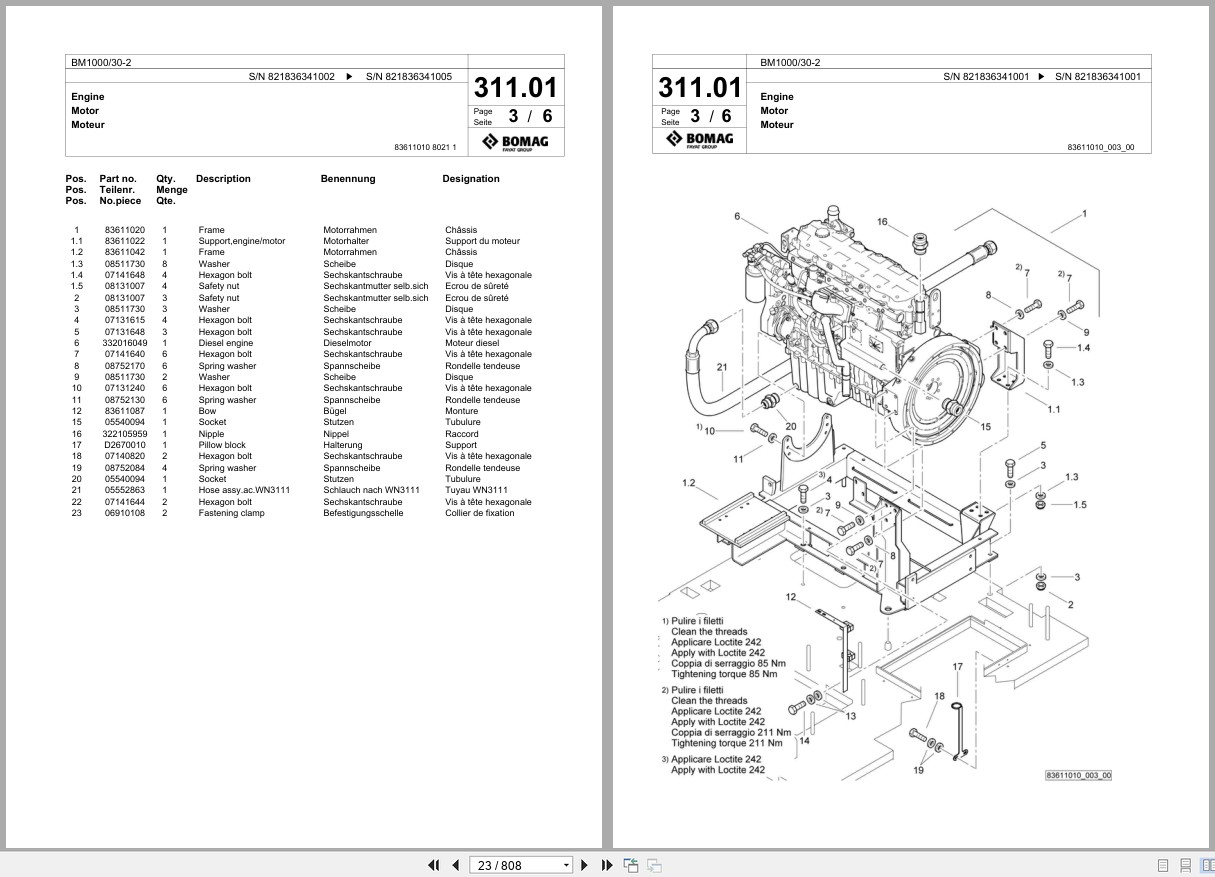Click the go to previous view icon
This screenshot has height=877, width=1215.
631,865
